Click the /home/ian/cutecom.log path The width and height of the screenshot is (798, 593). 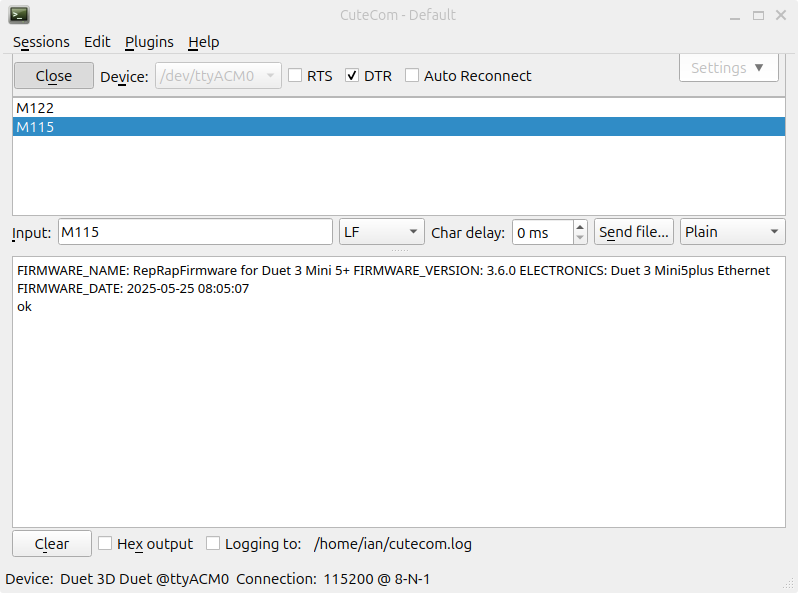coord(393,544)
